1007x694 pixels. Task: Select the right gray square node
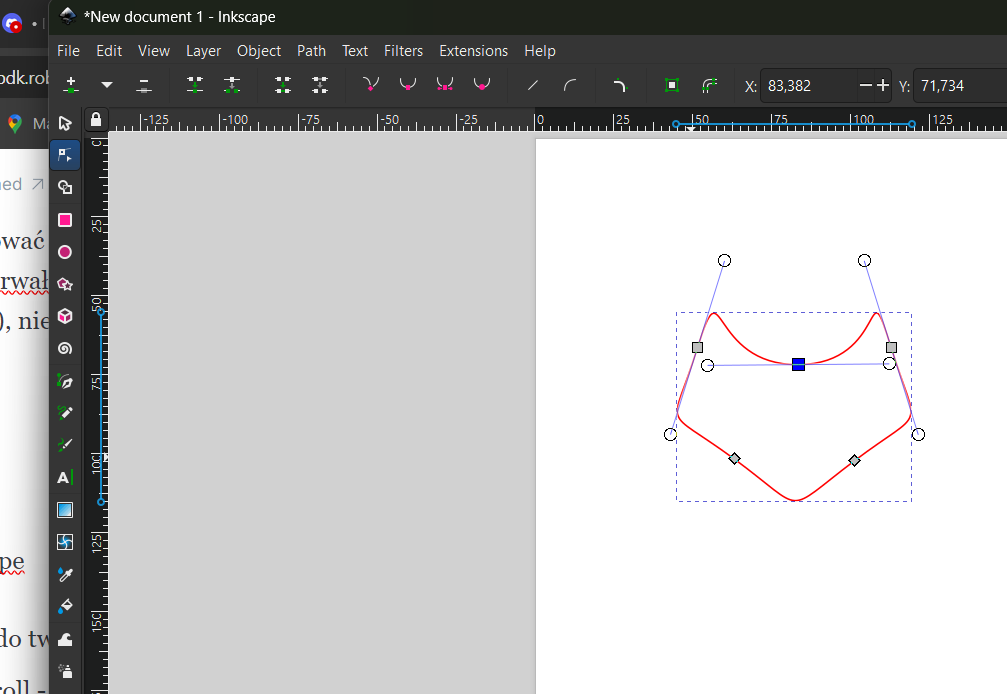(x=891, y=347)
